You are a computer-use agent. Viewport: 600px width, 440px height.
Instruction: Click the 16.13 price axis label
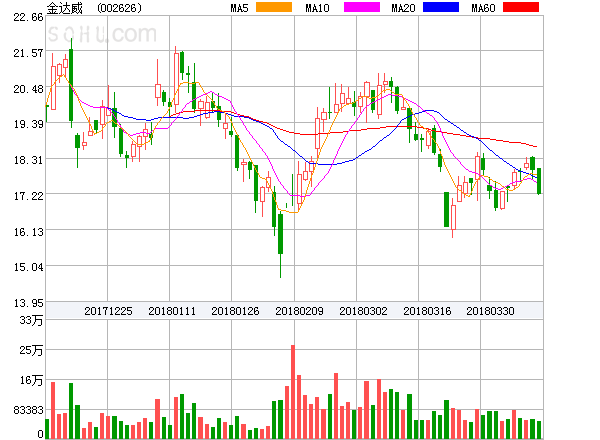28,232
